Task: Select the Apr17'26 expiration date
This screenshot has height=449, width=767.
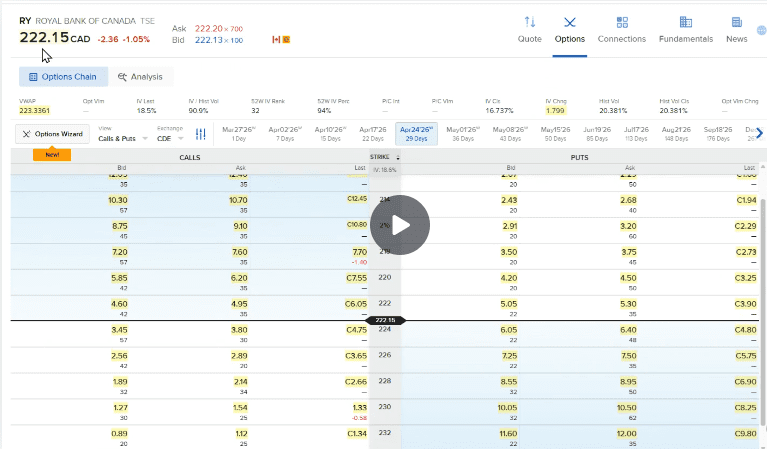Action: 371,133
